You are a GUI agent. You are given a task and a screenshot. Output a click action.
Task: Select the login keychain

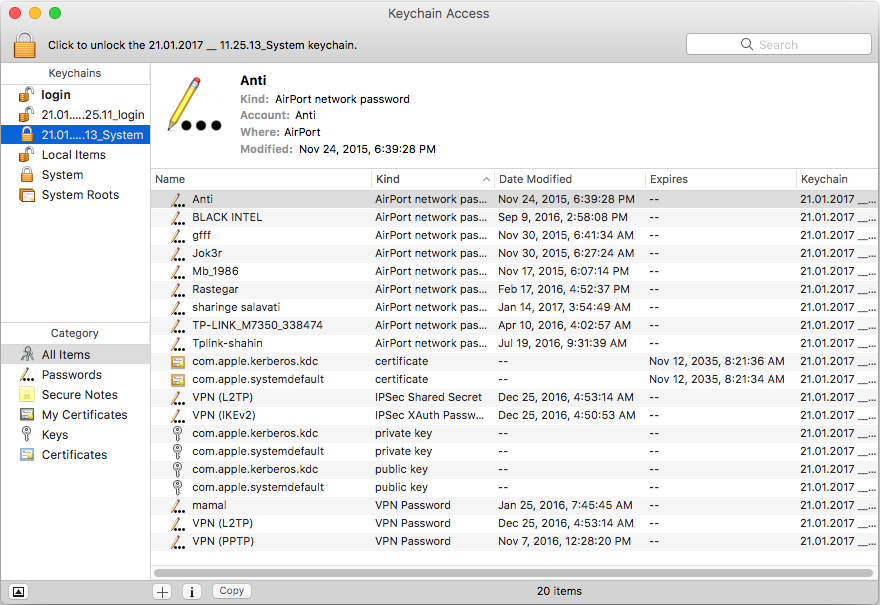point(56,95)
